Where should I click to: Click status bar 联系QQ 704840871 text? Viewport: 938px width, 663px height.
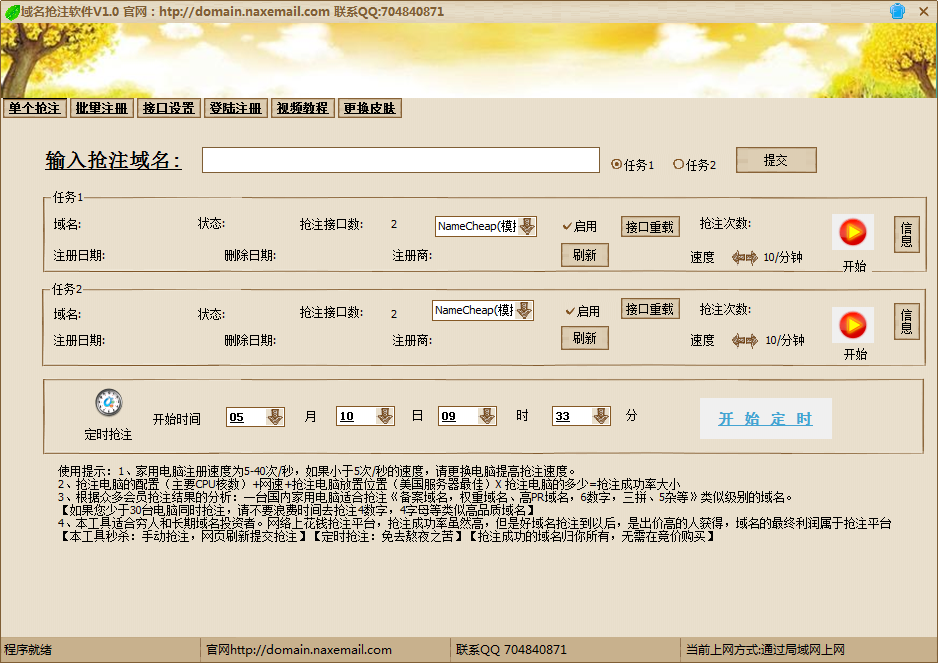(511, 650)
